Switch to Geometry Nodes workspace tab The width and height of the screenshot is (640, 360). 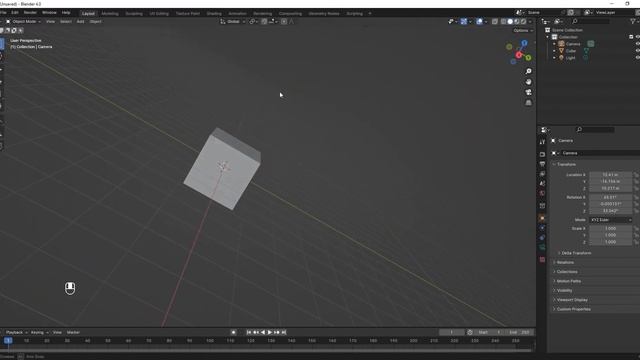pos(324,13)
